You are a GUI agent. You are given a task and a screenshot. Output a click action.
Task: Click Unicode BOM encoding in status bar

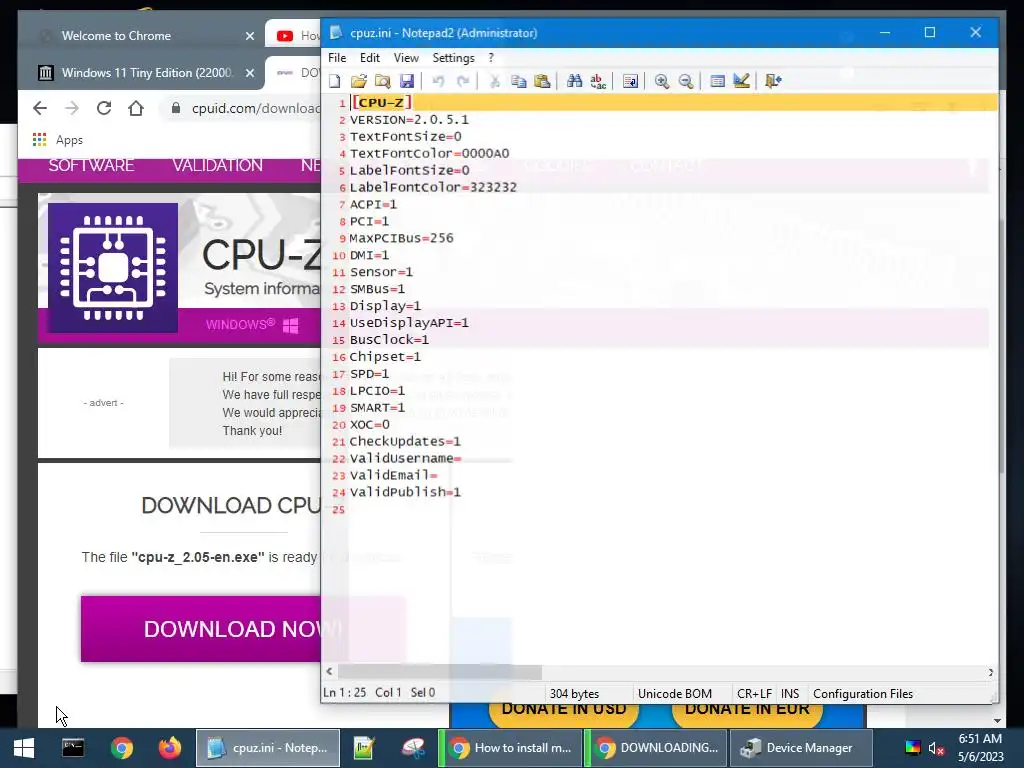pyautogui.click(x=675, y=694)
